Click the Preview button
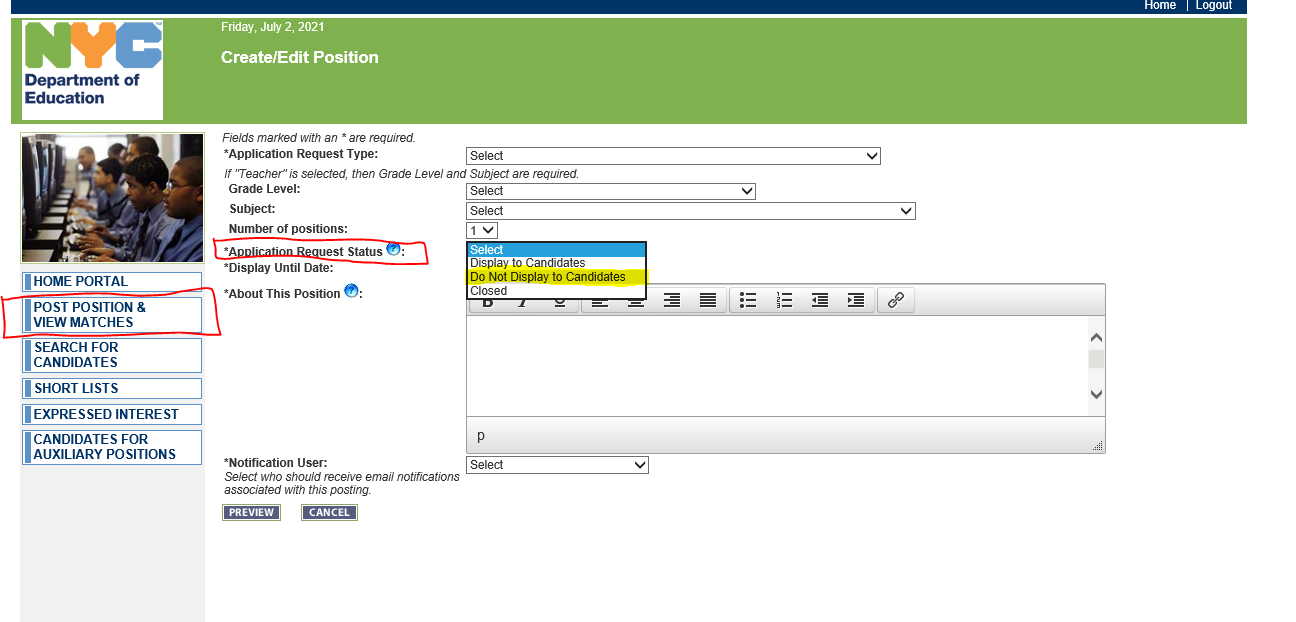 coord(251,511)
